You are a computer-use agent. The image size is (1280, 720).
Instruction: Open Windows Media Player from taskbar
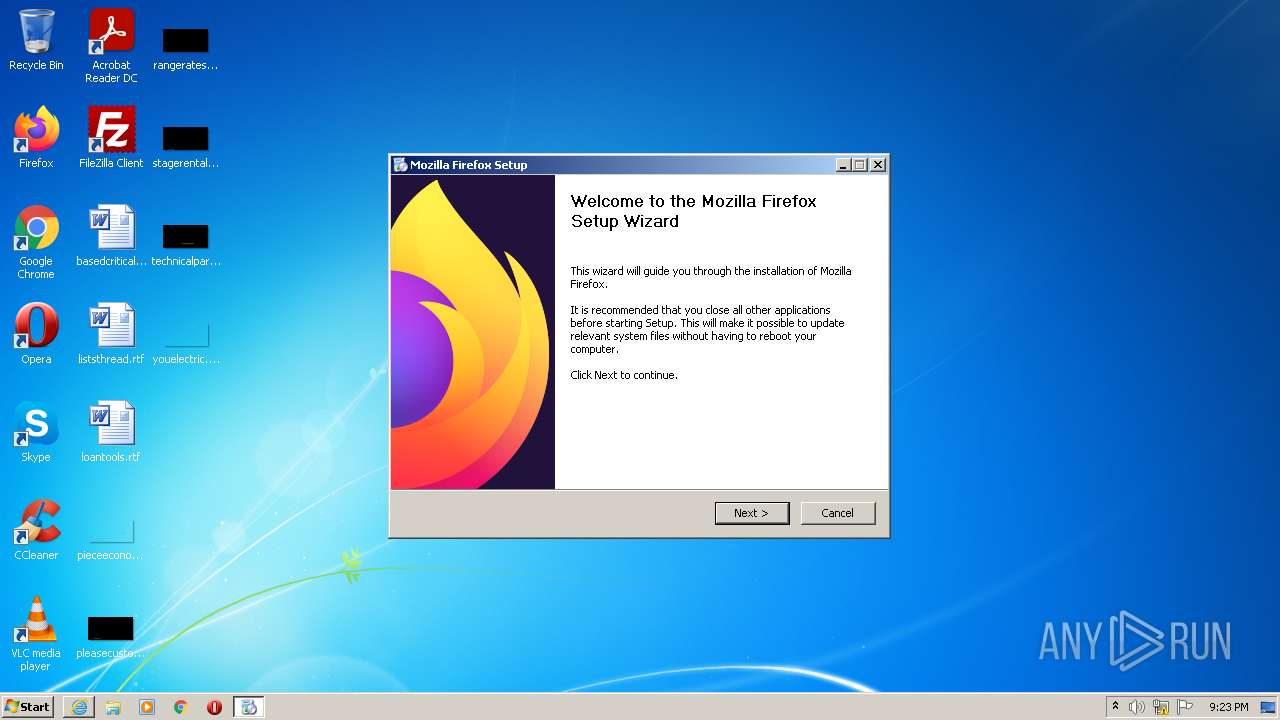[x=147, y=707]
